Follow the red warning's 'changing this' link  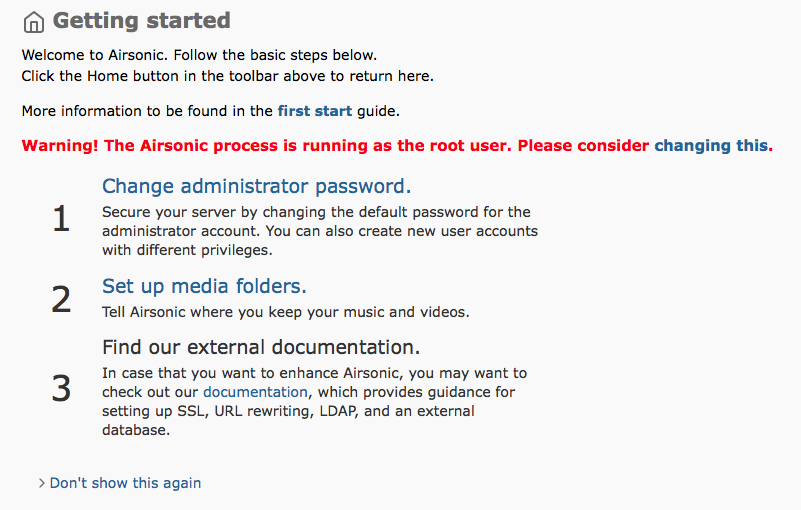(711, 146)
